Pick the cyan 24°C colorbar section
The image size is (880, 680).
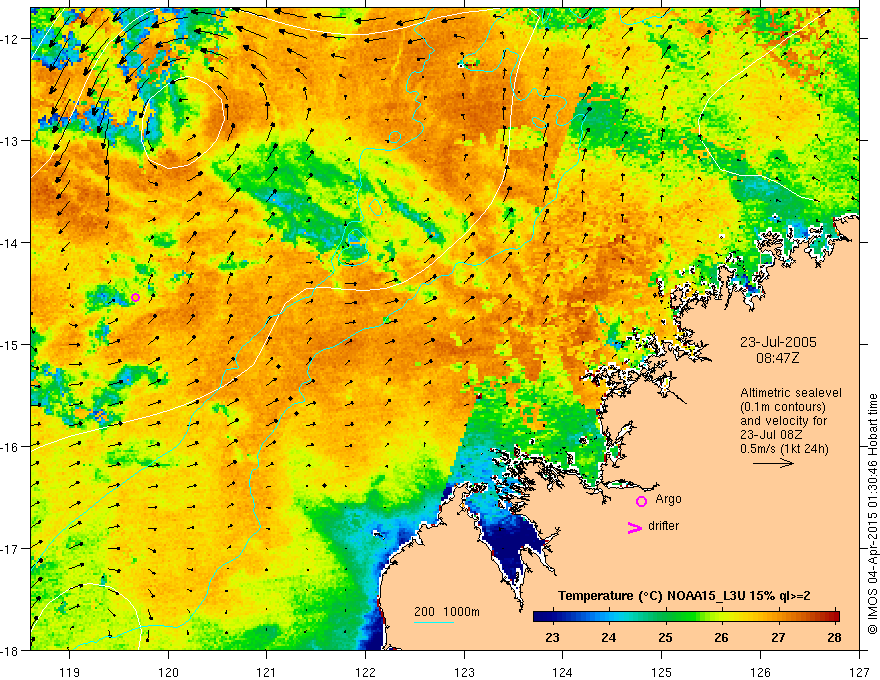(609, 616)
